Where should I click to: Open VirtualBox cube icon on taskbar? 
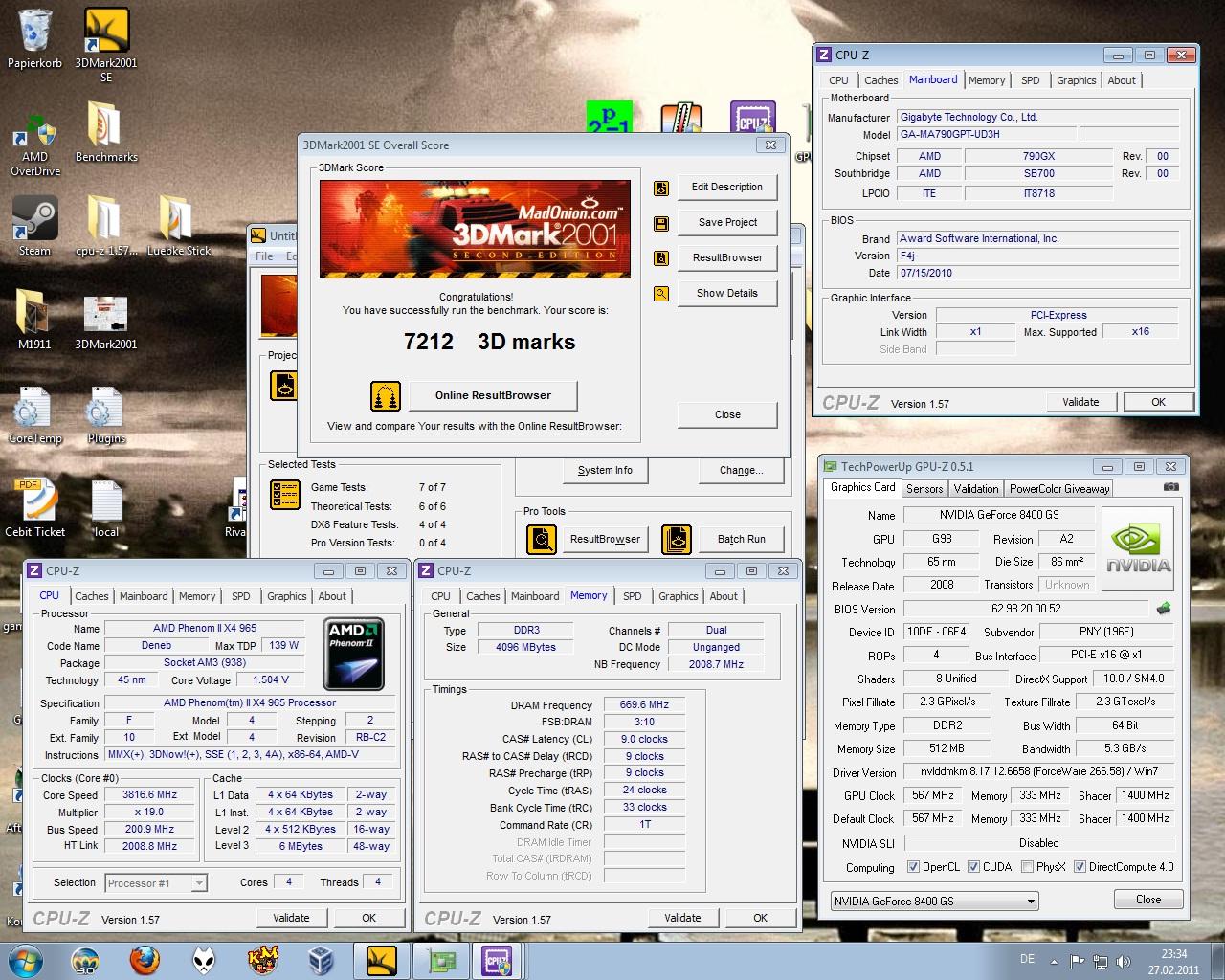click(x=322, y=959)
